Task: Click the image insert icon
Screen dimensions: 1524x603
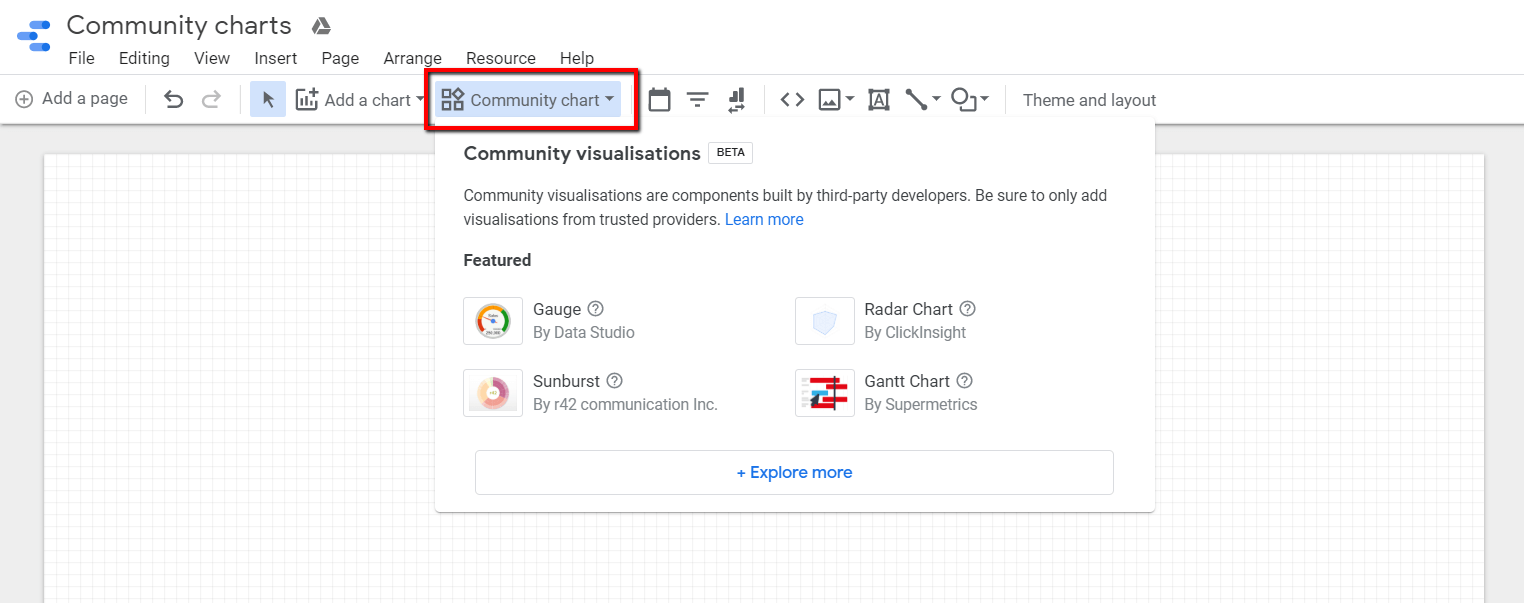Action: [829, 99]
